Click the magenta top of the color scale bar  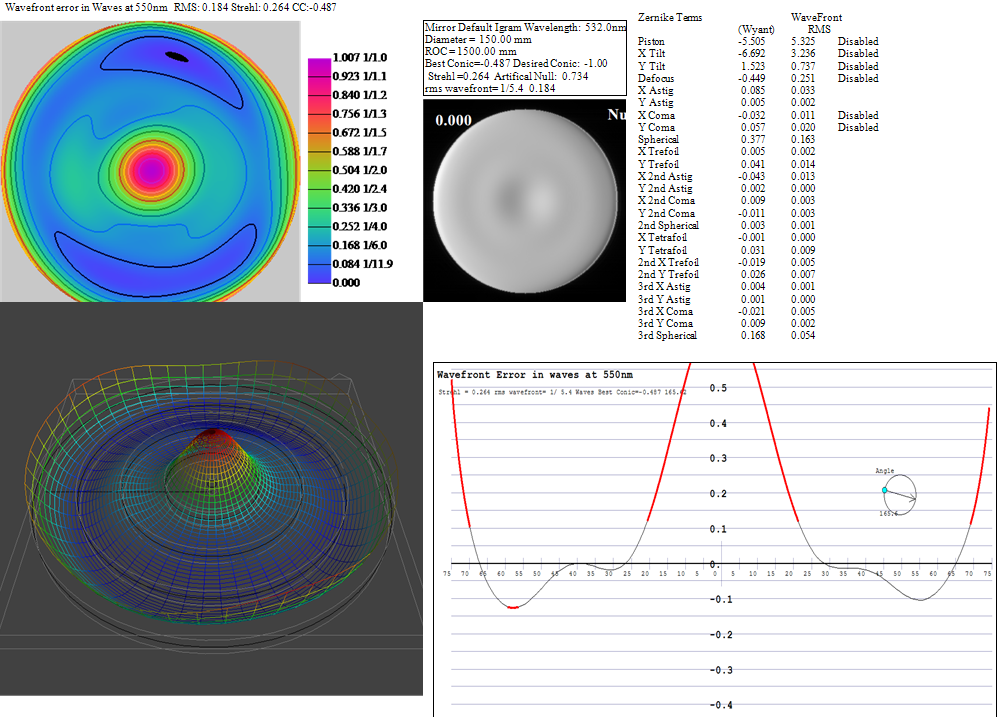319,64
